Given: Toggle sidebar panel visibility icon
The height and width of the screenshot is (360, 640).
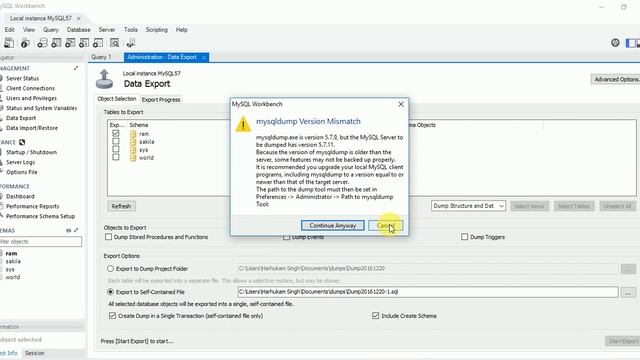Looking at the screenshot, I should click(631, 43).
